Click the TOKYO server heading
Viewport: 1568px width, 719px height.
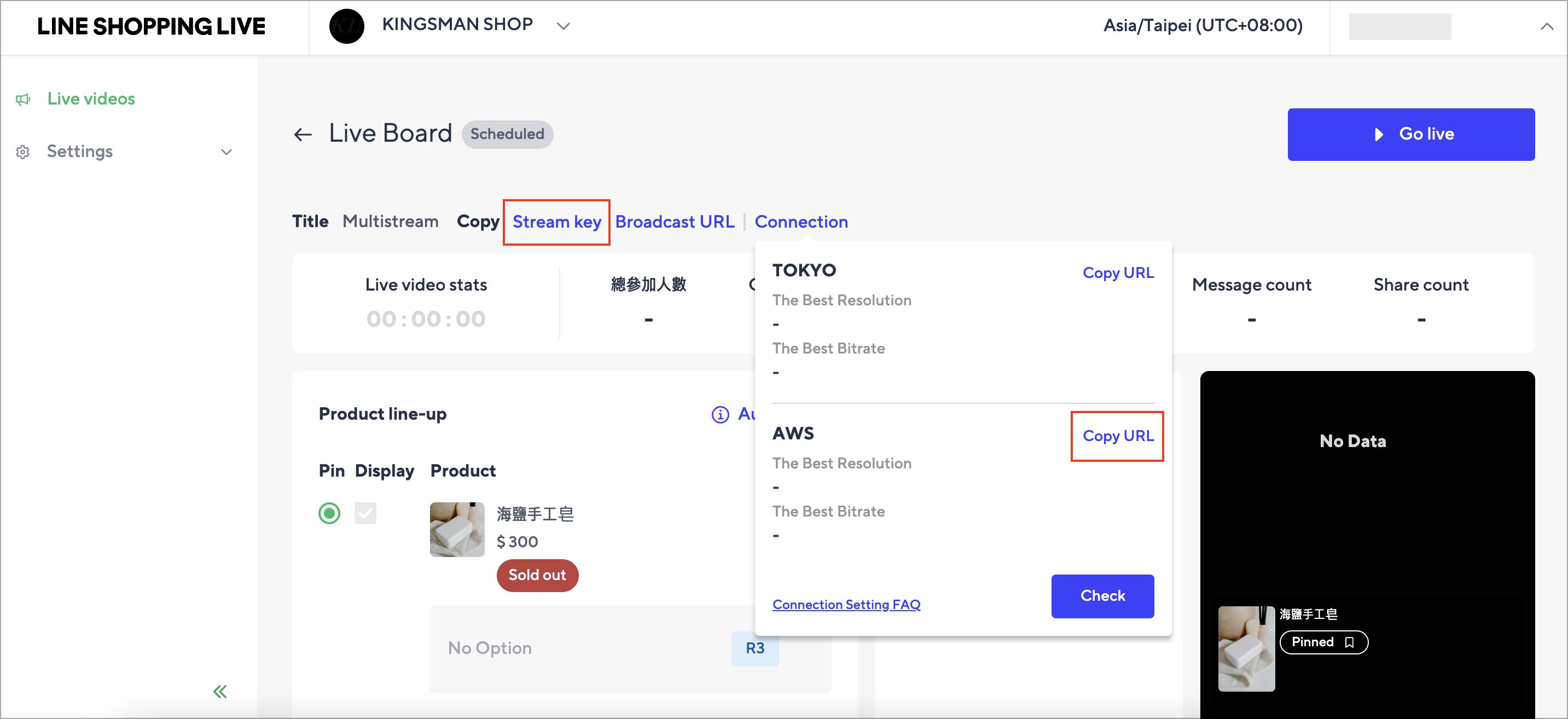click(804, 270)
